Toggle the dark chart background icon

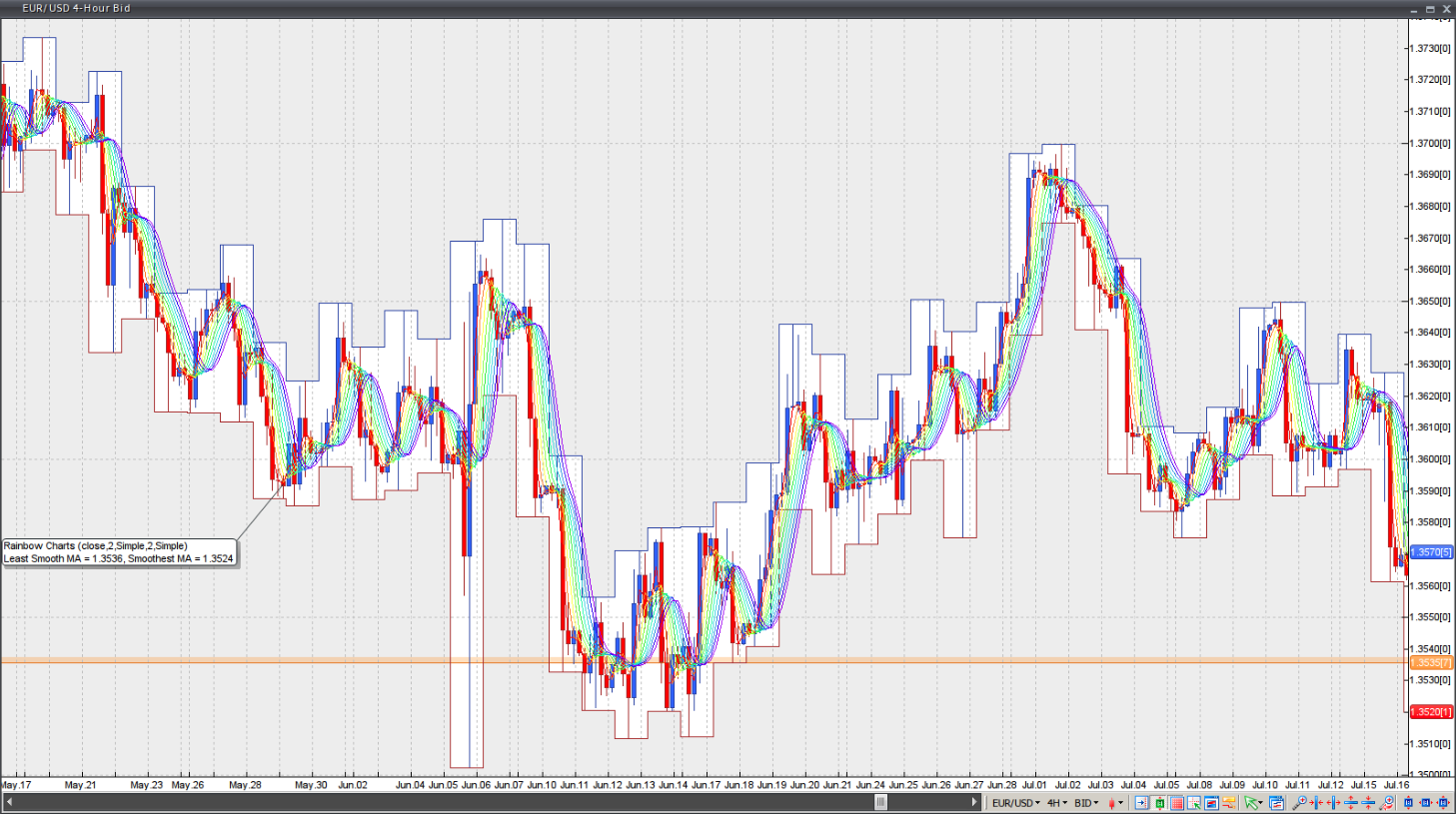[x=1210, y=801]
